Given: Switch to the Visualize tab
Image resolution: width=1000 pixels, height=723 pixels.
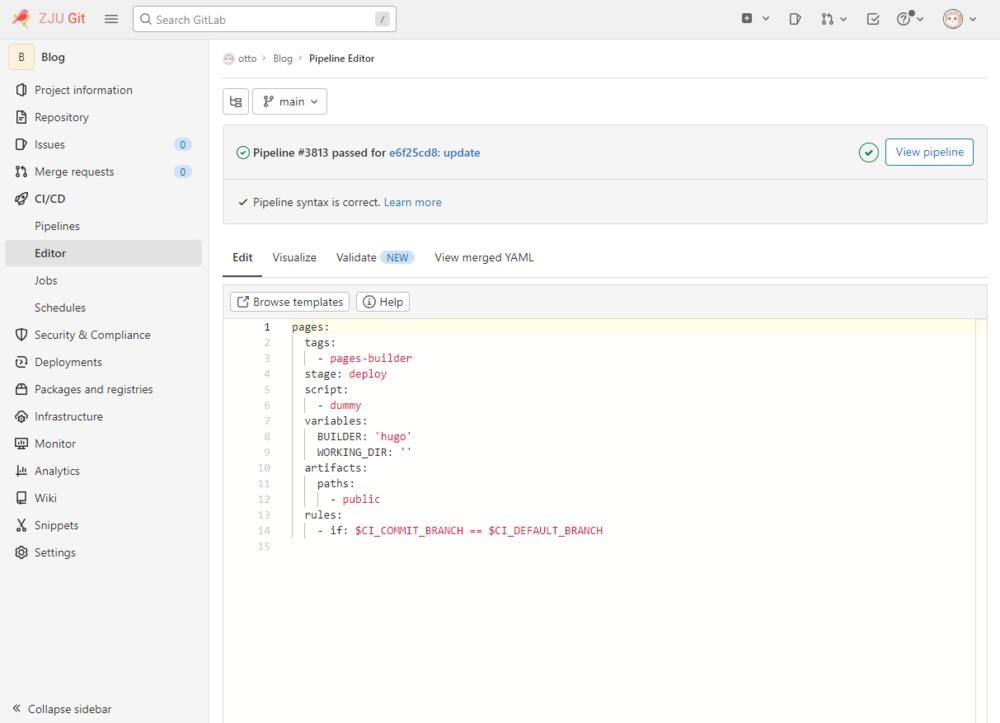Looking at the screenshot, I should coord(294,257).
